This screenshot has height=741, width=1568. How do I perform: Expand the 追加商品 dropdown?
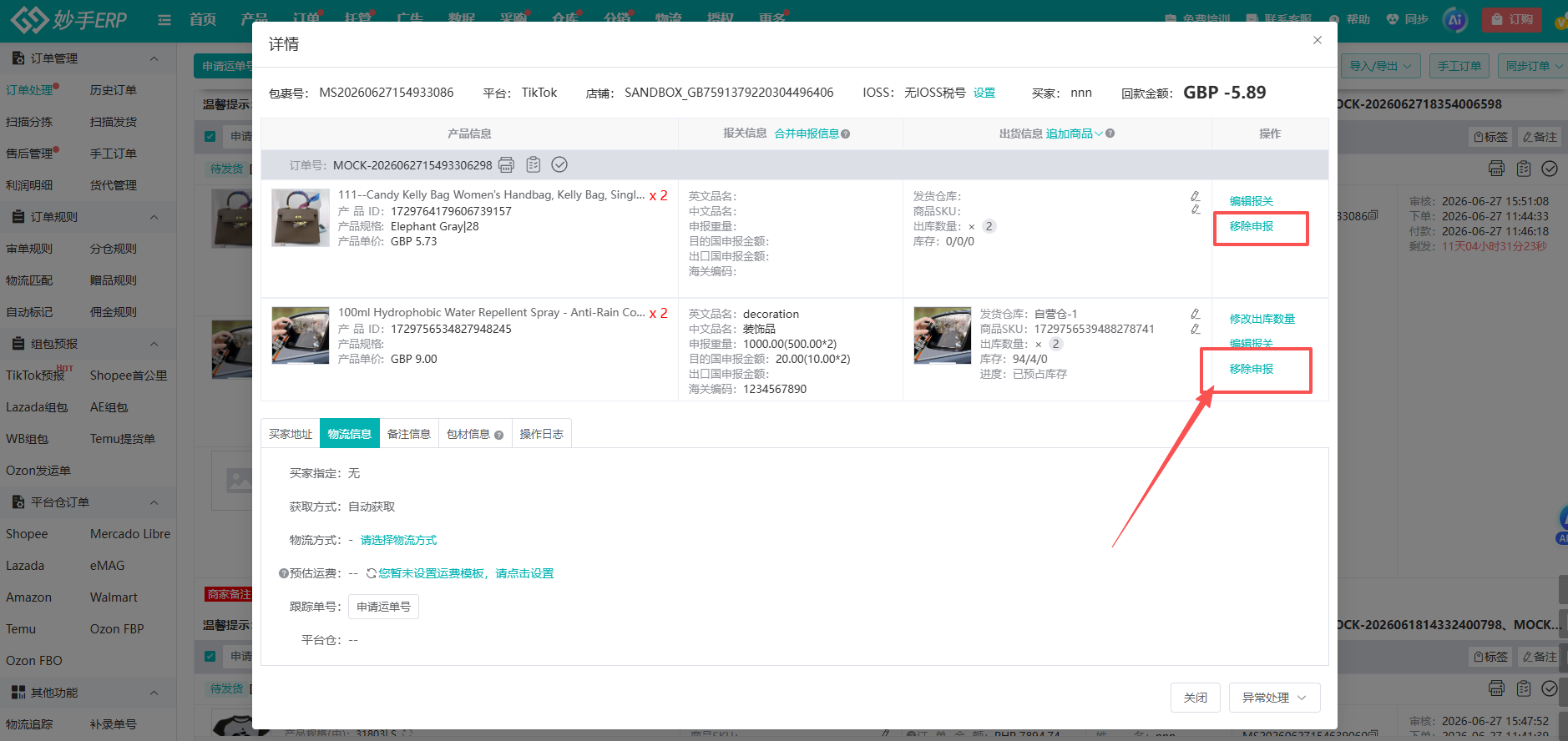click(1075, 134)
